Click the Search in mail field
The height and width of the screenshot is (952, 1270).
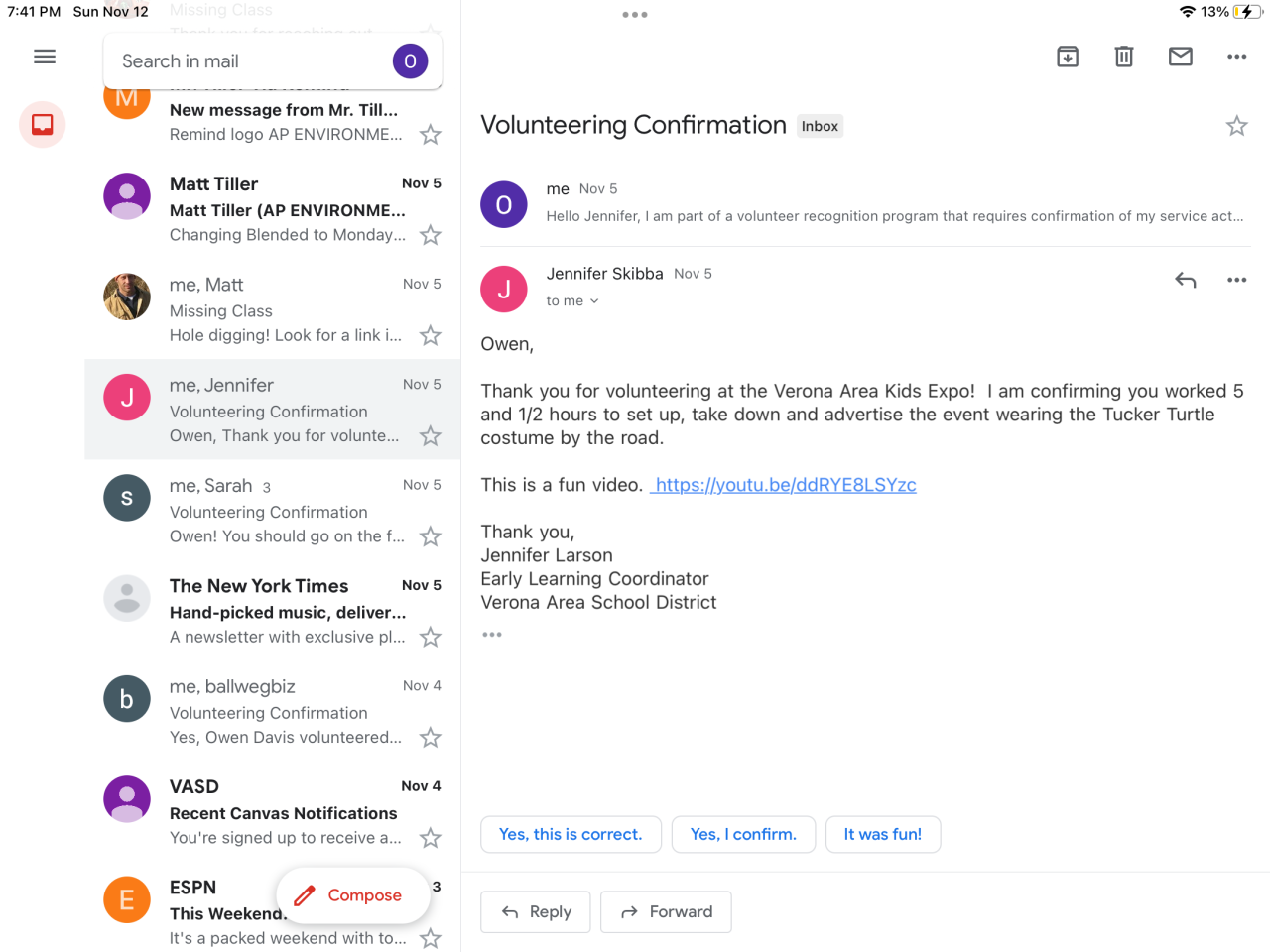tap(248, 61)
